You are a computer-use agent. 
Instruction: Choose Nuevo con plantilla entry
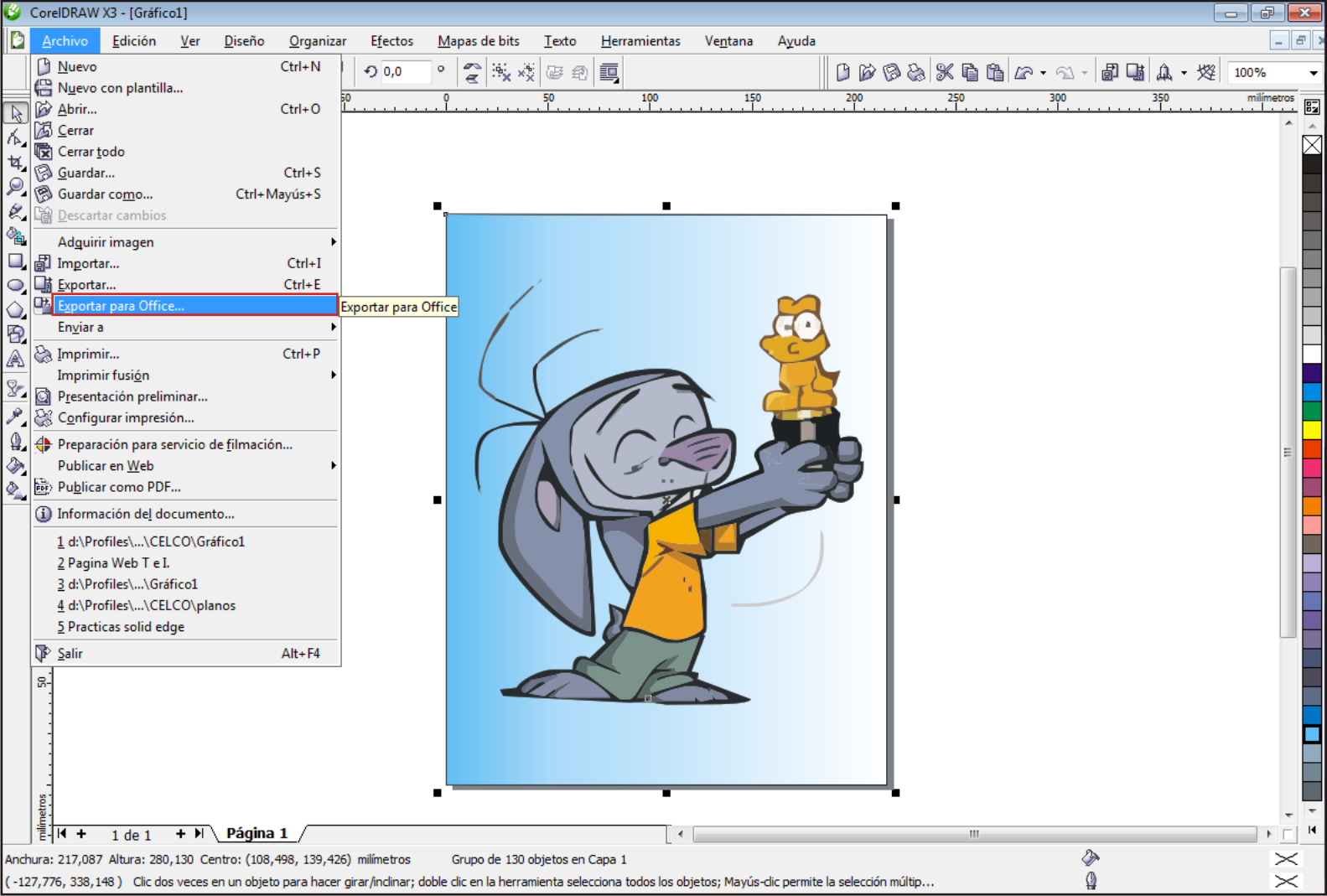coord(185,88)
